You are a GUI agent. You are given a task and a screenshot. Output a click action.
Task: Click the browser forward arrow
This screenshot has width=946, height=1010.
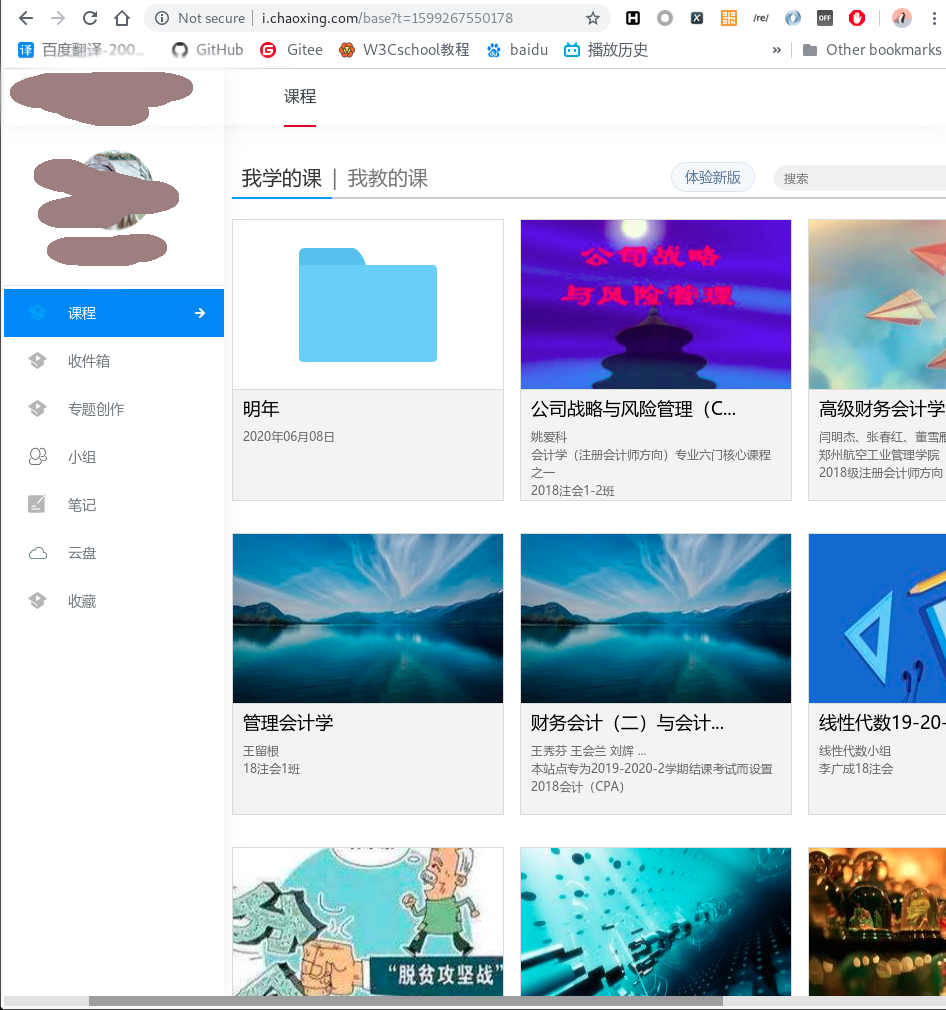click(58, 18)
